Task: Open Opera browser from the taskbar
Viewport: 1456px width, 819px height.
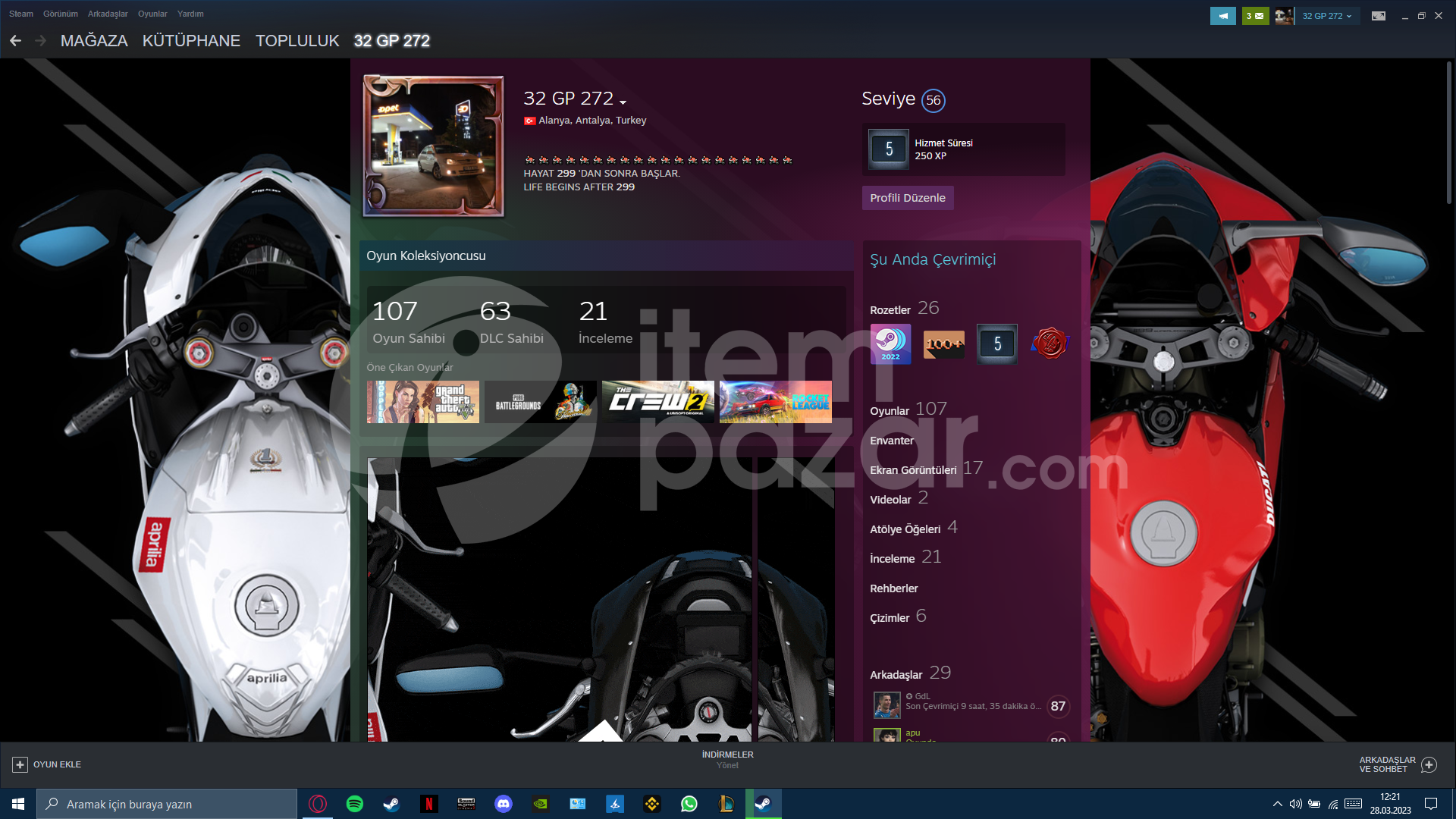Action: point(318,804)
